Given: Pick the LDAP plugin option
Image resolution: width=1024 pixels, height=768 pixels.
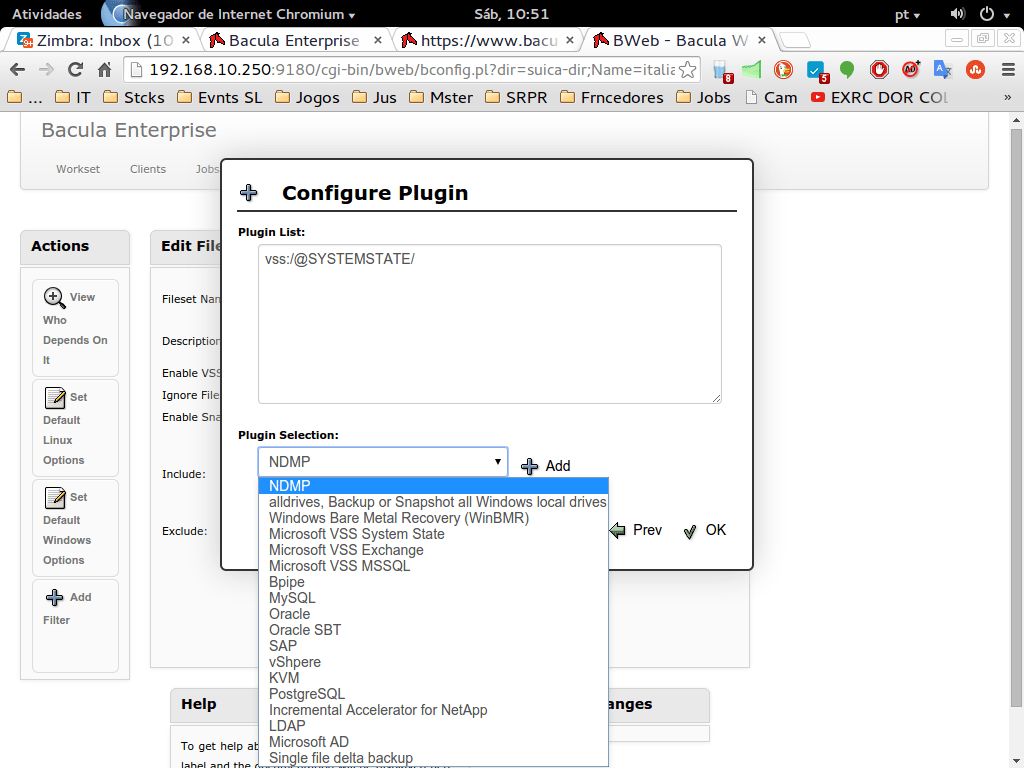Looking at the screenshot, I should coord(434,726).
